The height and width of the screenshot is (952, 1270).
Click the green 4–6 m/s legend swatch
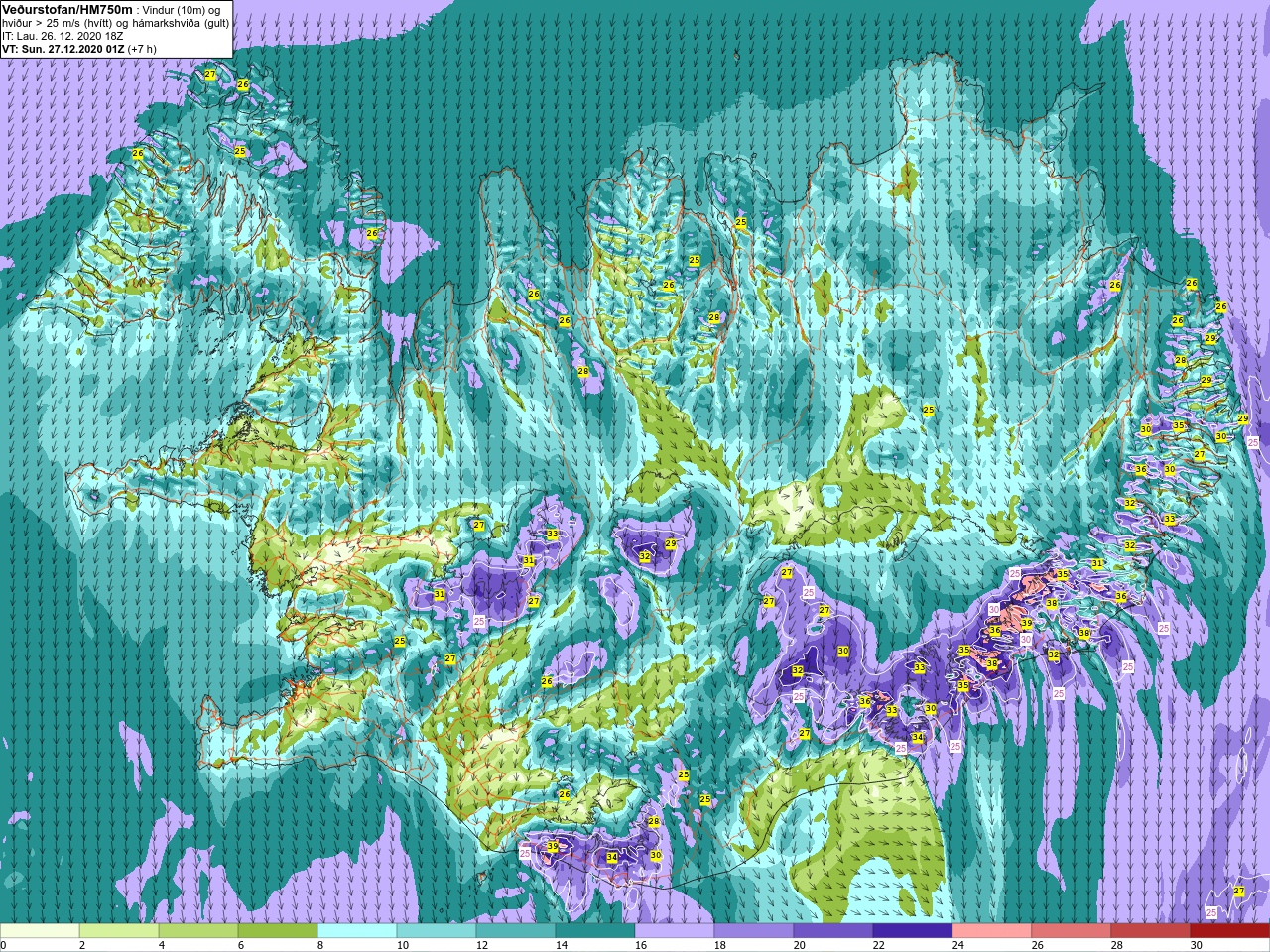tap(198, 931)
